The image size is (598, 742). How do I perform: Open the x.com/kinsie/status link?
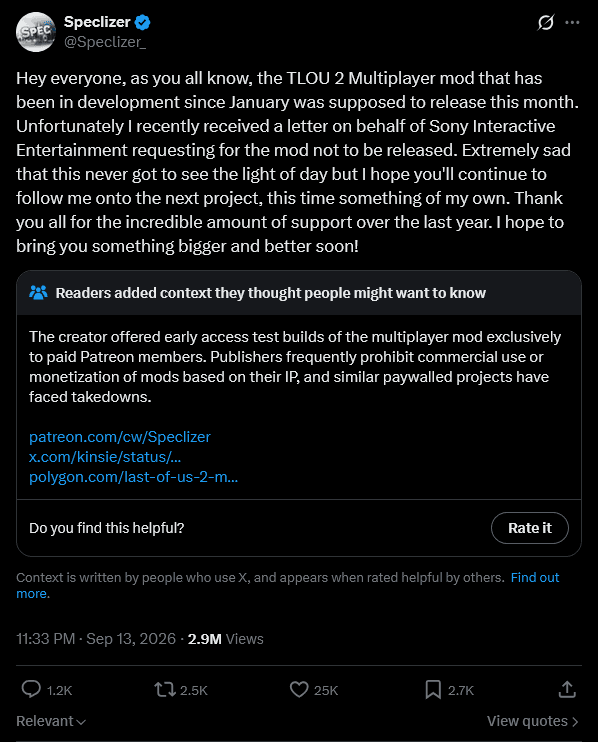(x=105, y=457)
